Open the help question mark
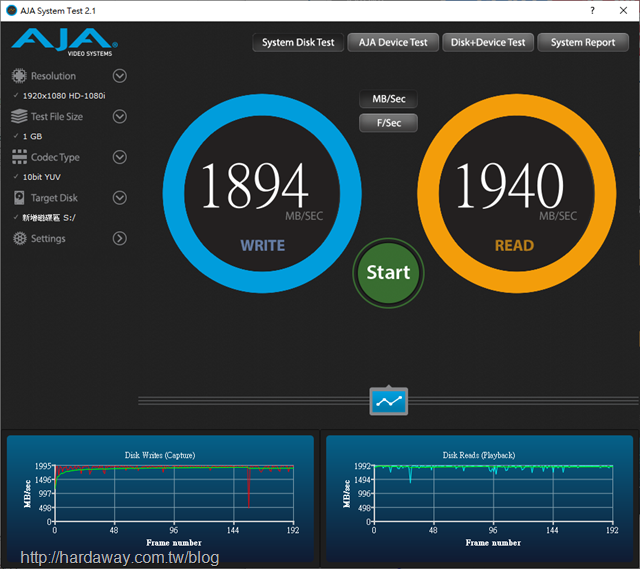 pyautogui.click(x=592, y=11)
